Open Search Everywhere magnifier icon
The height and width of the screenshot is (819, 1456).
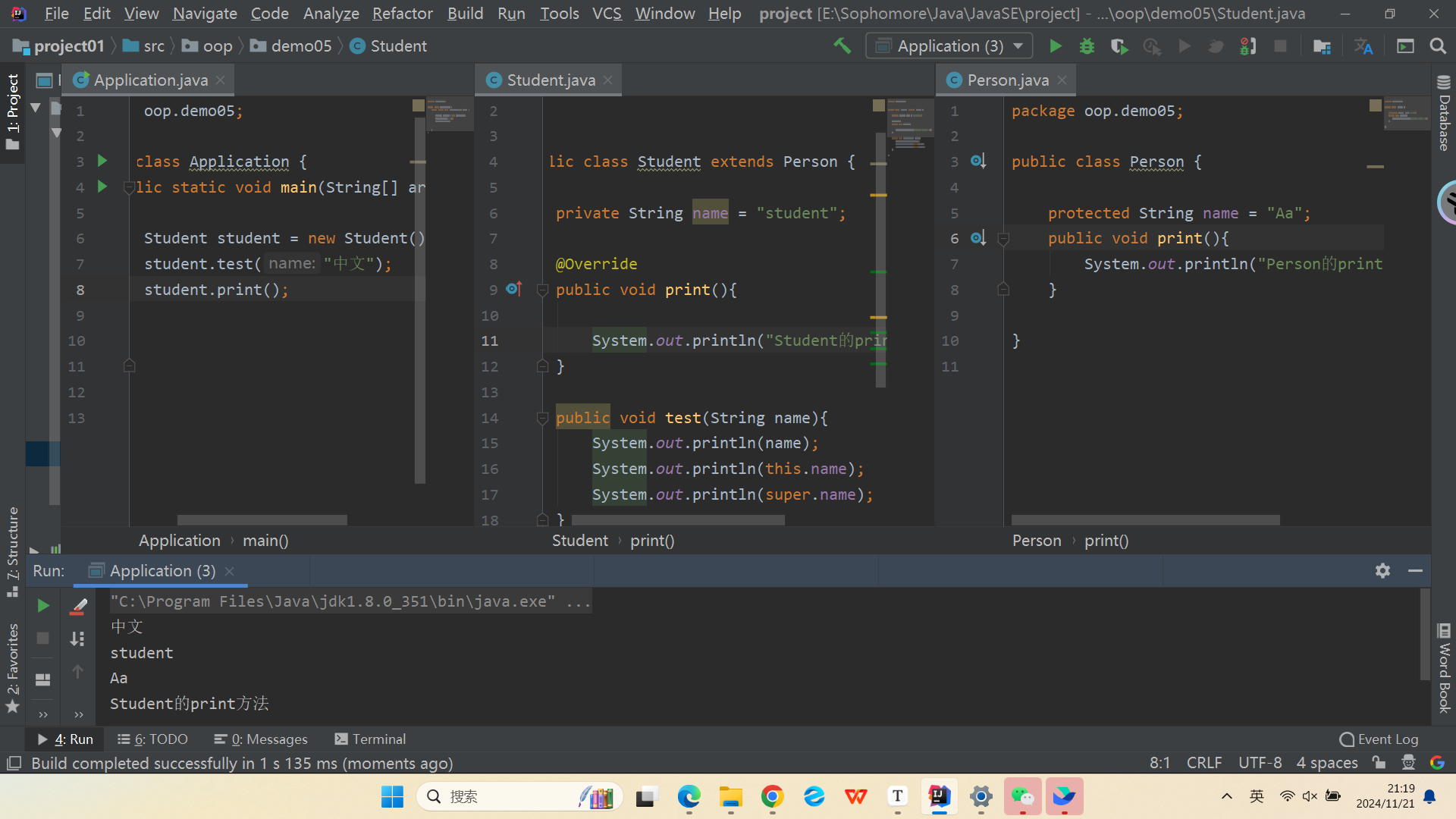tap(1438, 46)
